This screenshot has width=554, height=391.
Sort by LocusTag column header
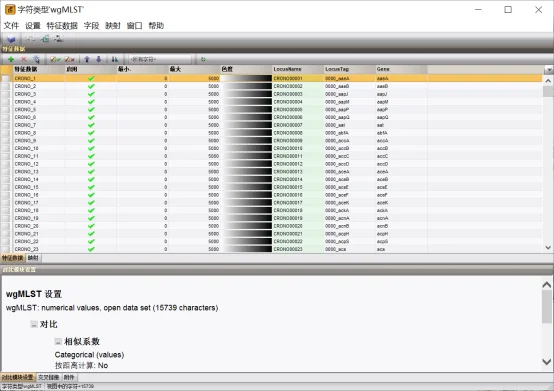pyautogui.click(x=350, y=69)
